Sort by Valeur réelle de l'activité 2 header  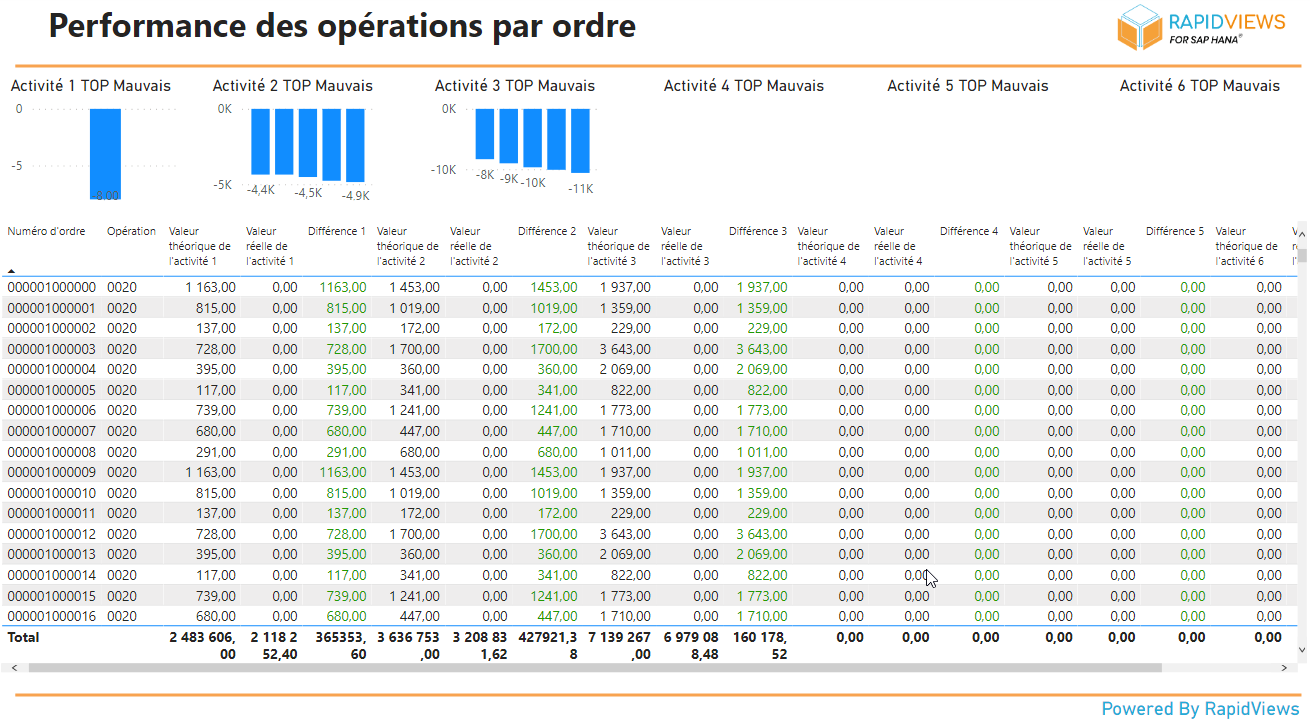click(x=475, y=246)
